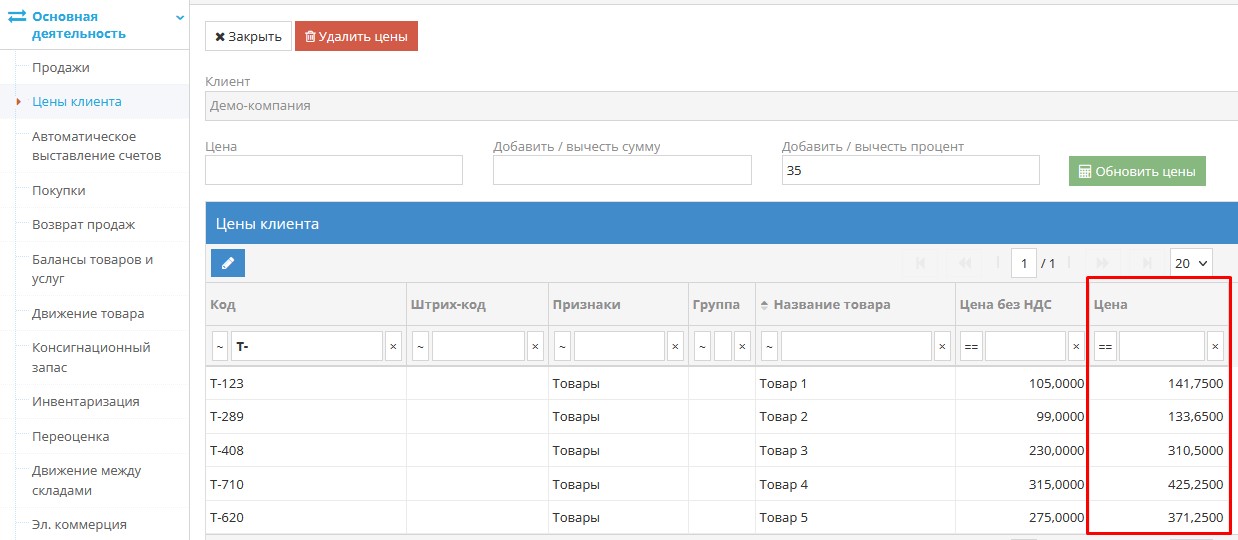This screenshot has height=540, width=1238.
Task: Go to the first page of results
Action: (920, 263)
